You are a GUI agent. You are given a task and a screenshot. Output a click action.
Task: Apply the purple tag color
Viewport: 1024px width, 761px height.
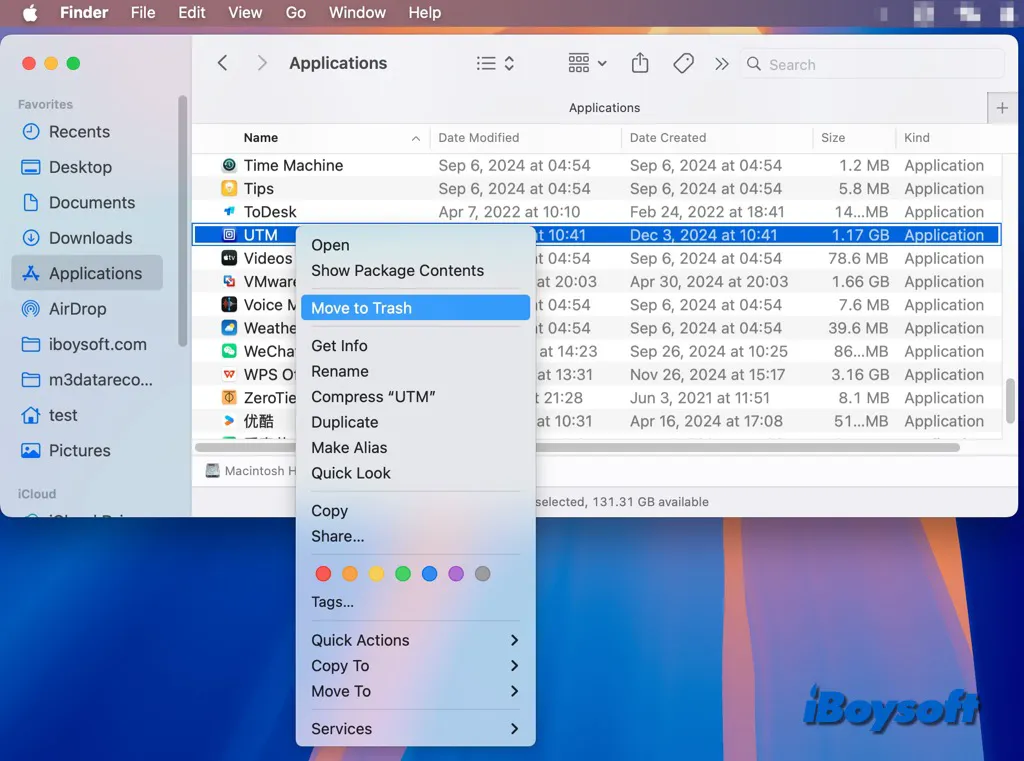[456, 574]
